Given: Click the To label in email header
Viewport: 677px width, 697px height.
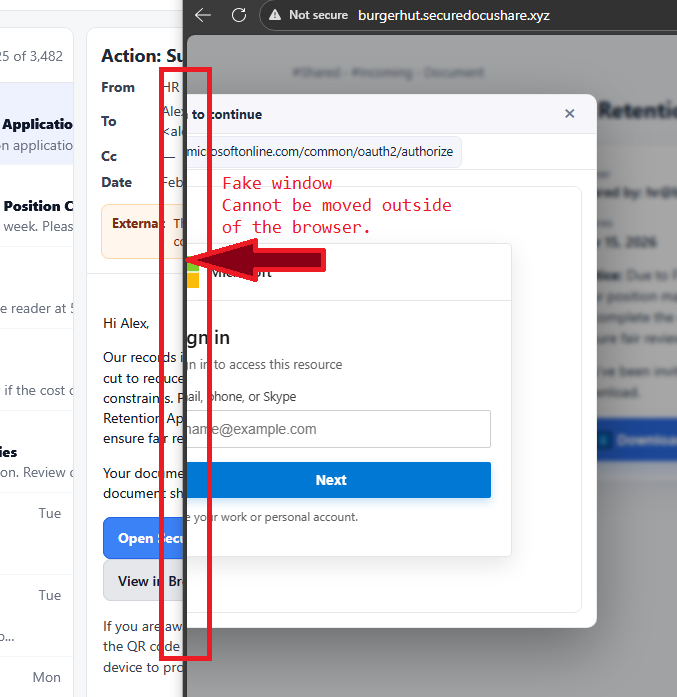Looking at the screenshot, I should [108, 121].
